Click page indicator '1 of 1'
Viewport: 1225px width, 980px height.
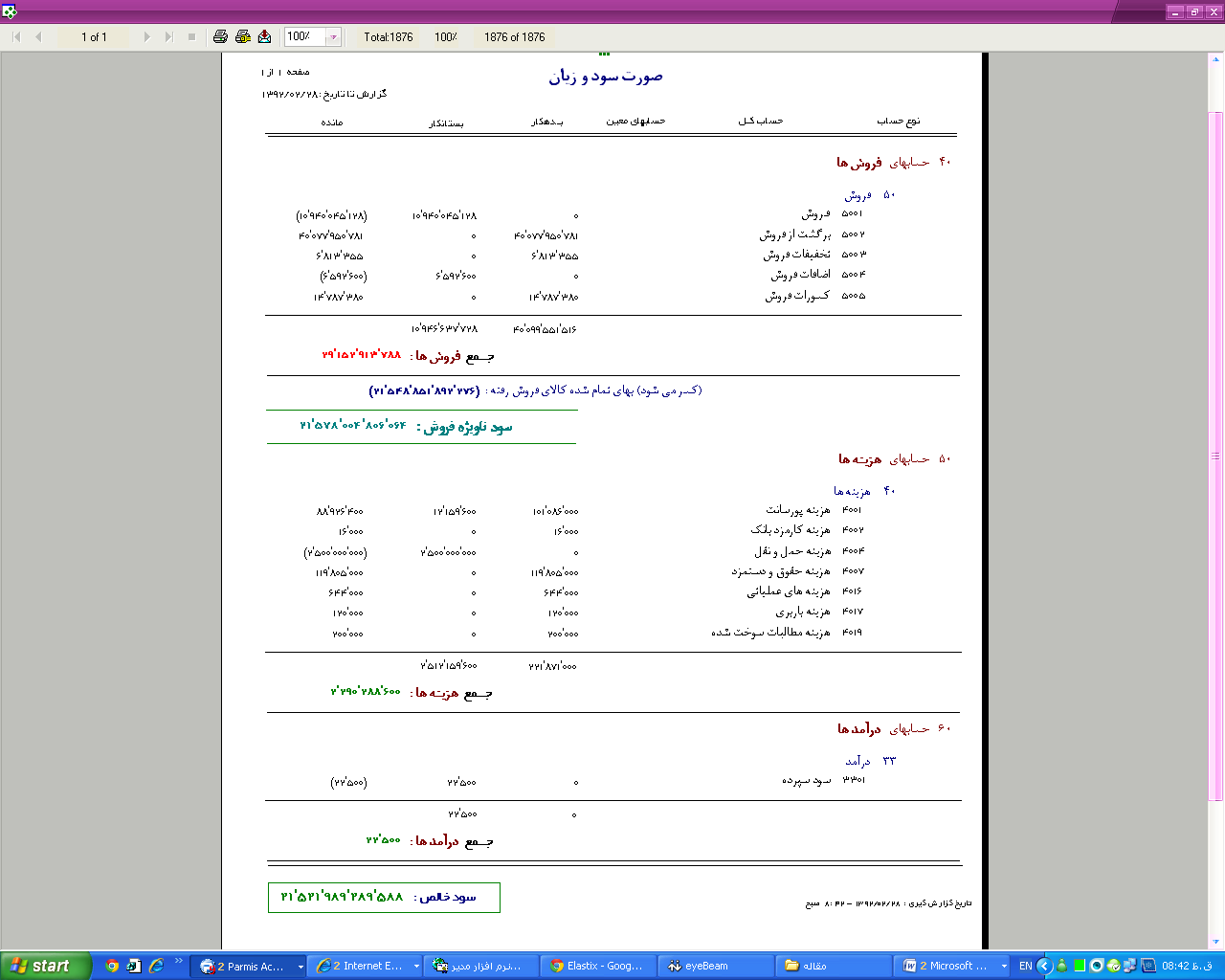click(x=94, y=37)
